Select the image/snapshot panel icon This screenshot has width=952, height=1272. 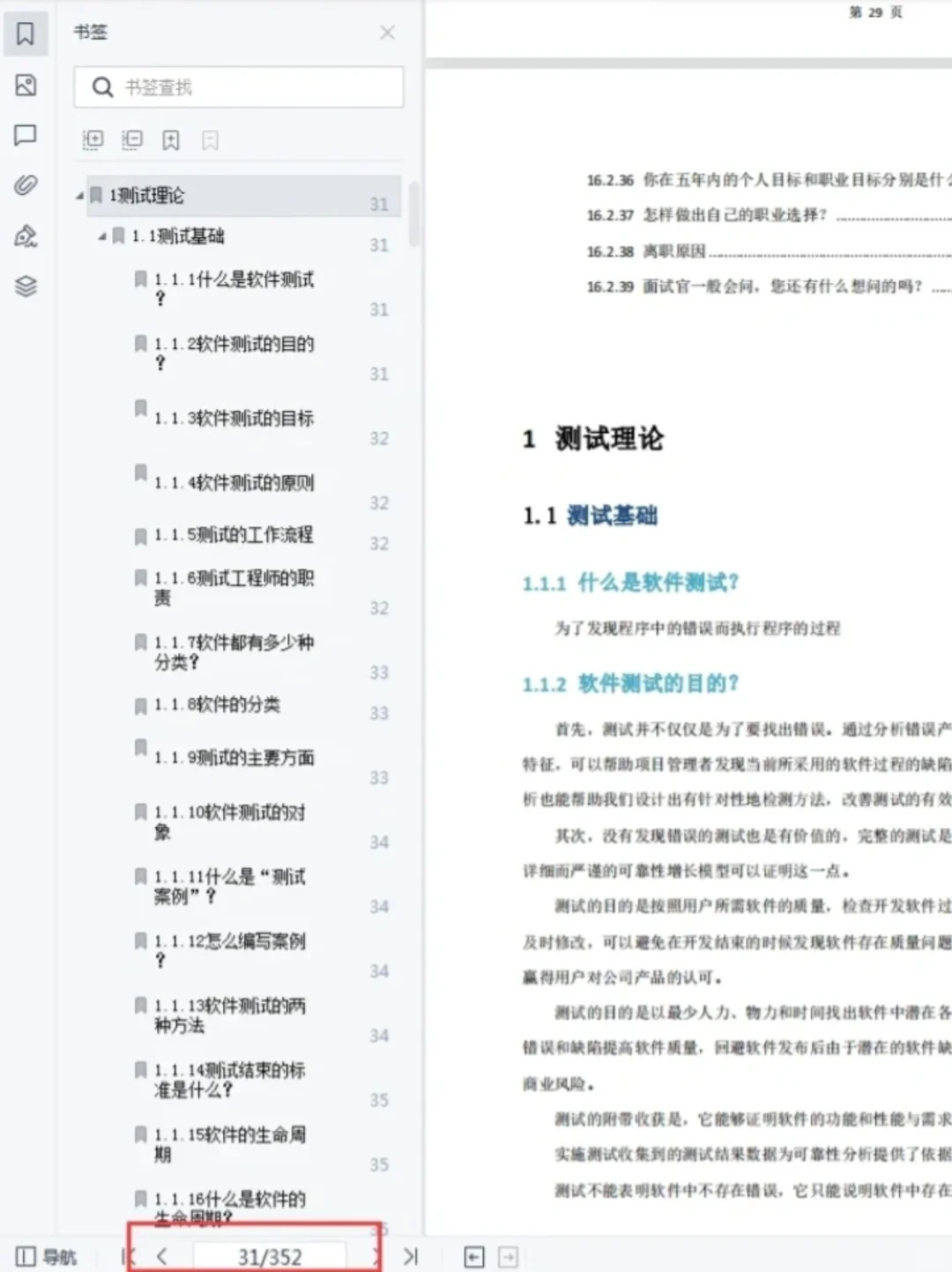click(x=26, y=86)
